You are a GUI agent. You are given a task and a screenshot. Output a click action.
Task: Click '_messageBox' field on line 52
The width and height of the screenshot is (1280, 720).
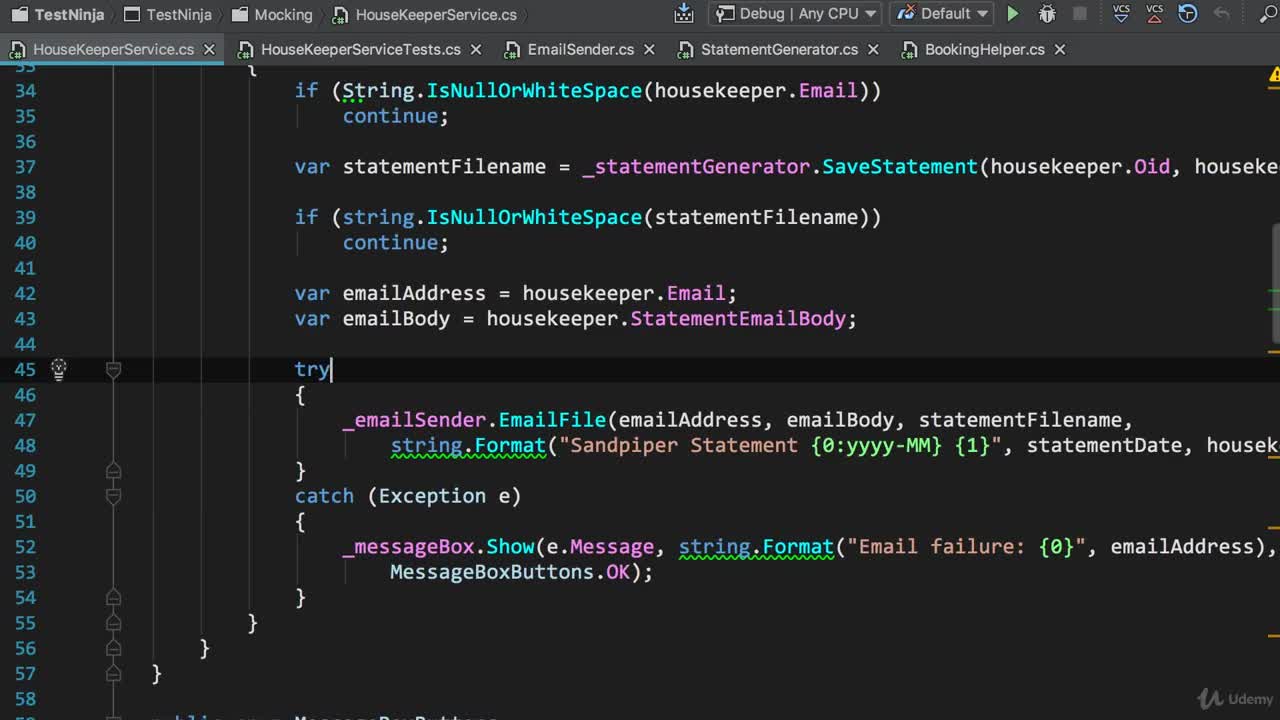coord(408,547)
